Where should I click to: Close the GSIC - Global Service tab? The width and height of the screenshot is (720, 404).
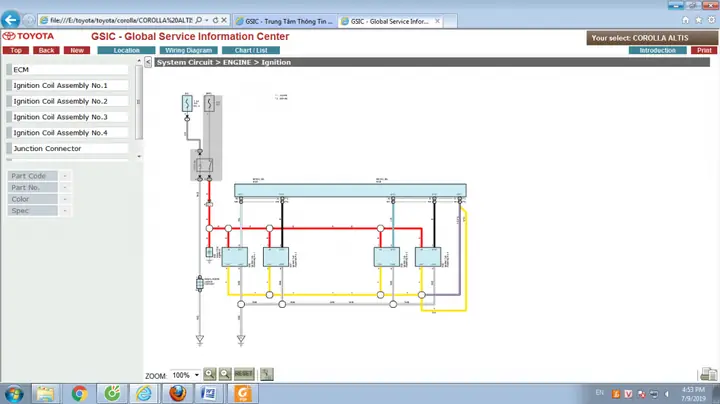[438, 21]
